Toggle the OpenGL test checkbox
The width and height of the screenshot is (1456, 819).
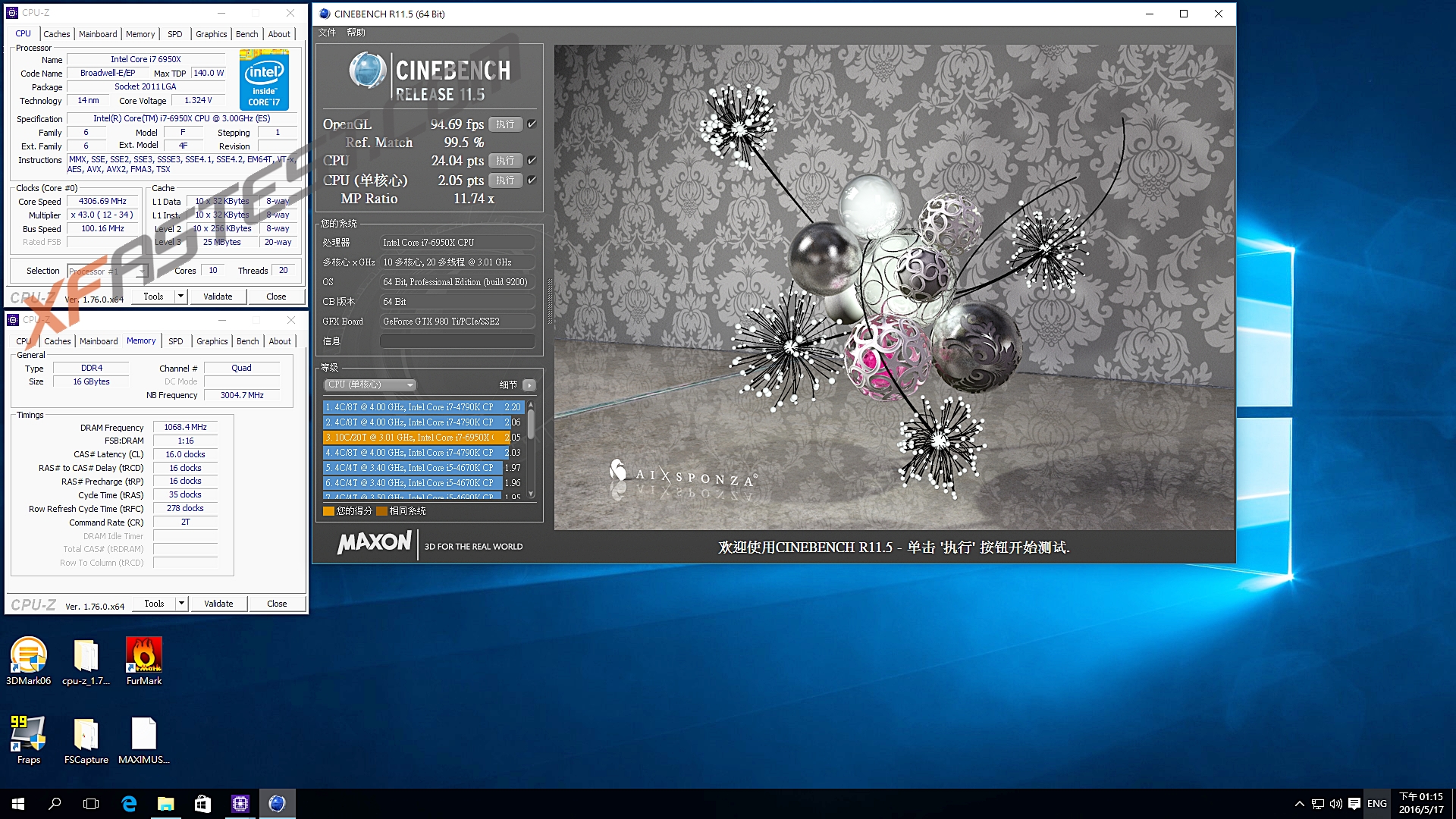click(x=532, y=124)
